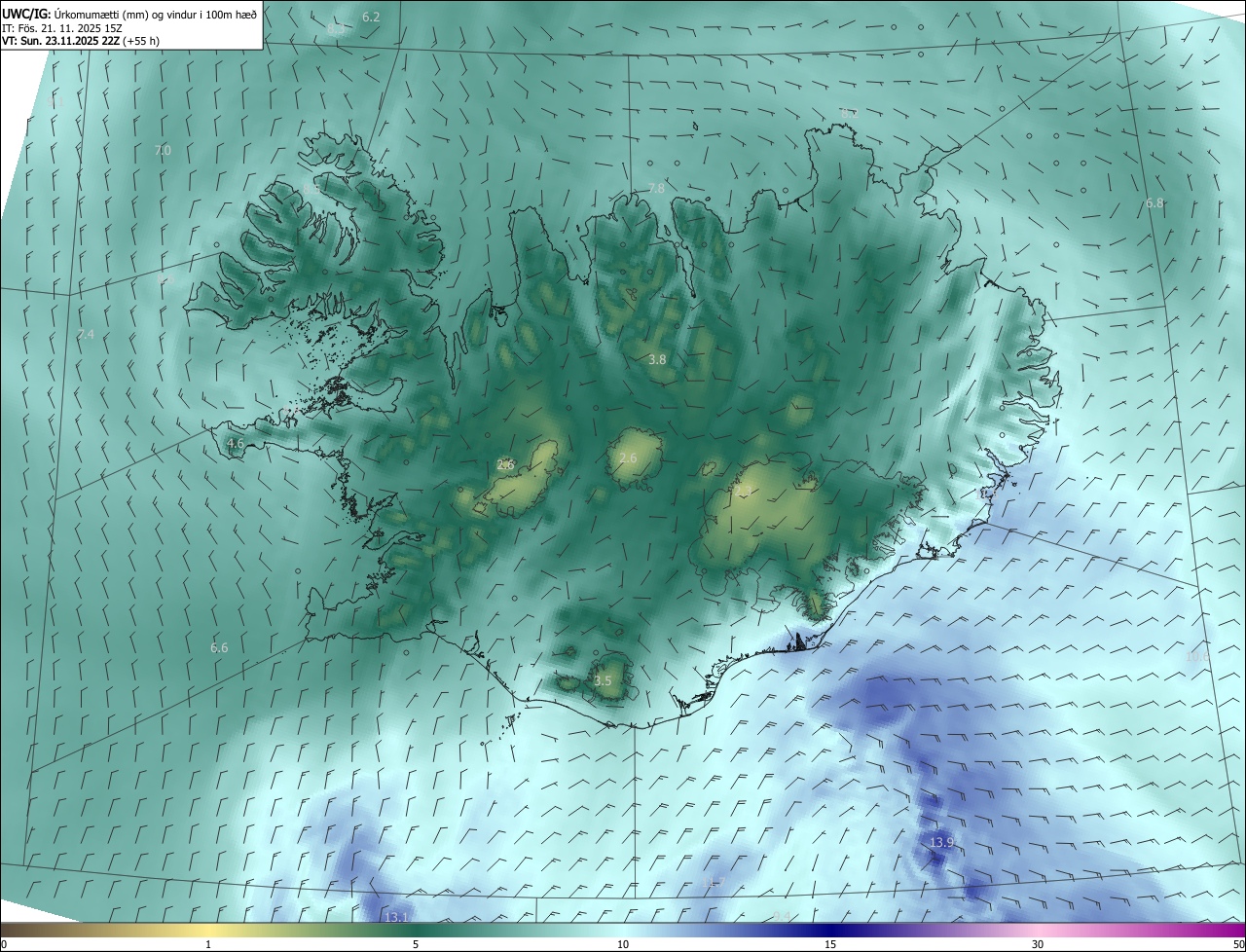Click the 0 tick on the color scale
Viewport: 1246px width, 952px height.
pos(4,944)
